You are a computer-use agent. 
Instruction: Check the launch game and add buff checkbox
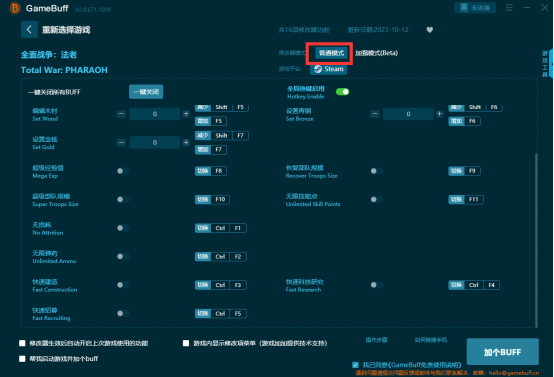coord(22,359)
